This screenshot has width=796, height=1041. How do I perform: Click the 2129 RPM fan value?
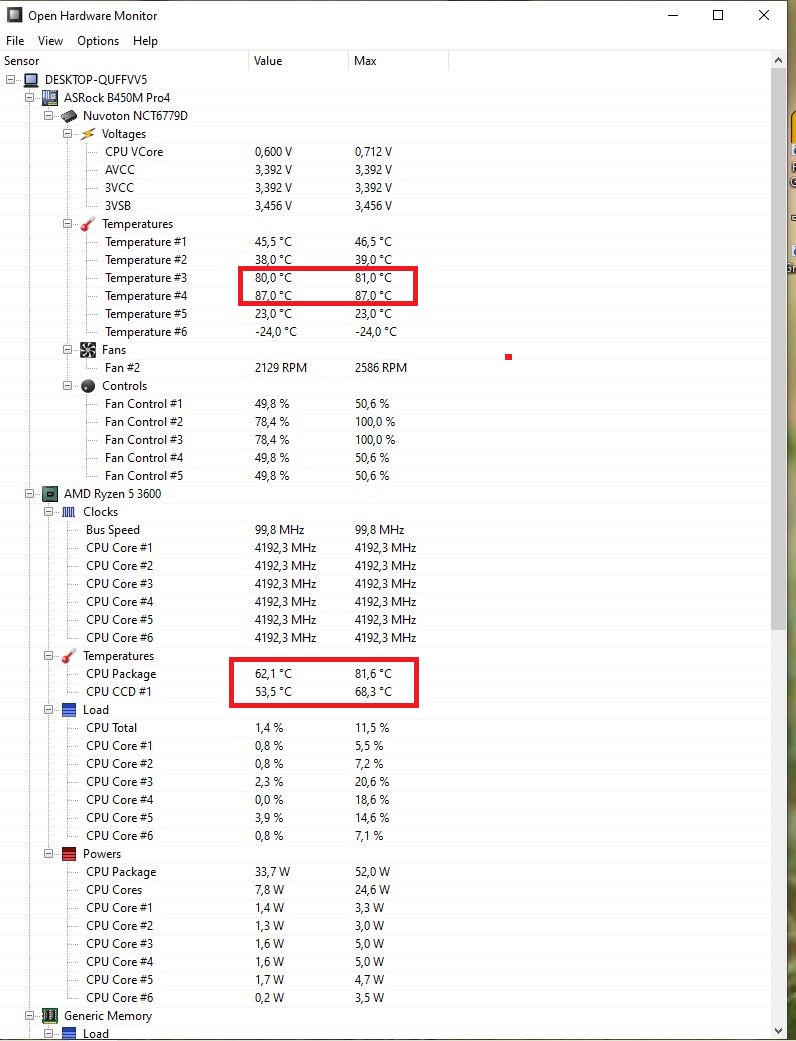pos(281,368)
